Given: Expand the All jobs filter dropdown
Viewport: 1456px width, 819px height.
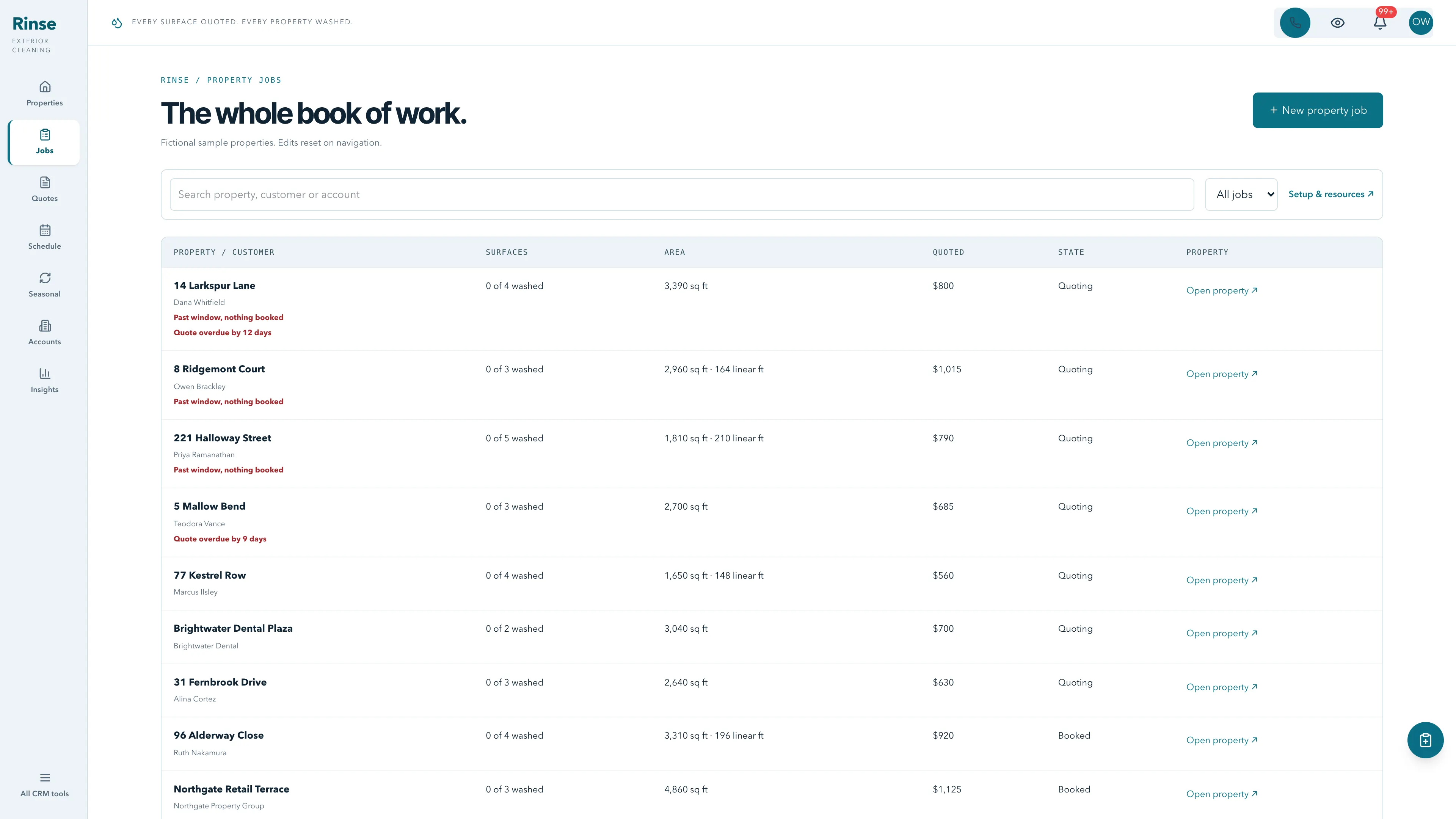Looking at the screenshot, I should pyautogui.click(x=1241, y=195).
